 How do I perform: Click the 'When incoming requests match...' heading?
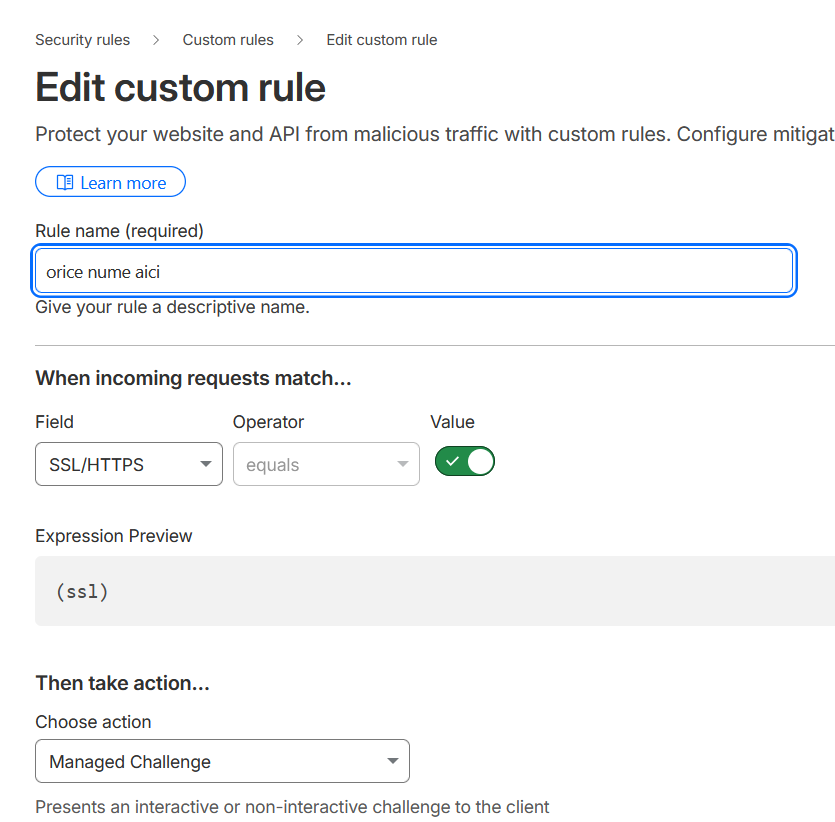pyautogui.click(x=193, y=378)
